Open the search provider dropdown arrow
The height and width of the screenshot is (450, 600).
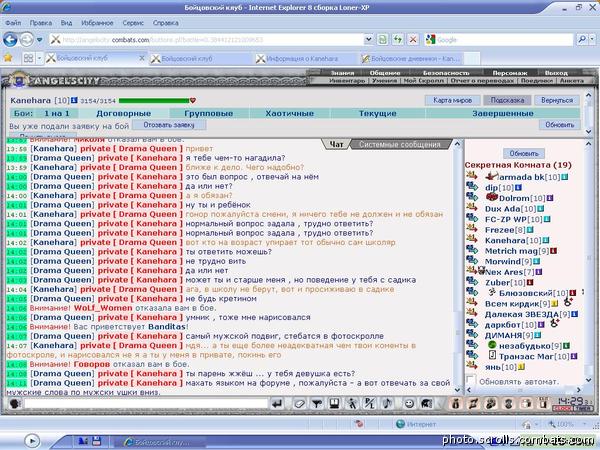tap(592, 39)
